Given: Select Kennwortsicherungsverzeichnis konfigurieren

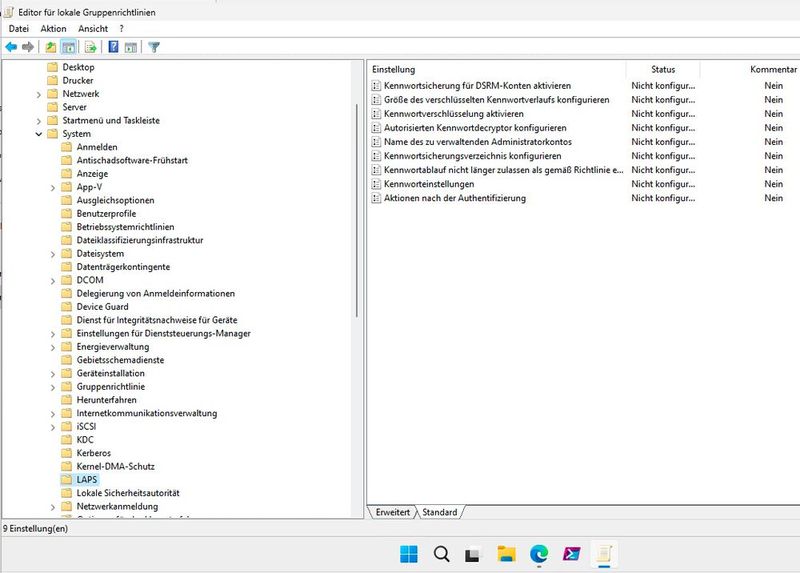Looking at the screenshot, I should click(x=472, y=156).
